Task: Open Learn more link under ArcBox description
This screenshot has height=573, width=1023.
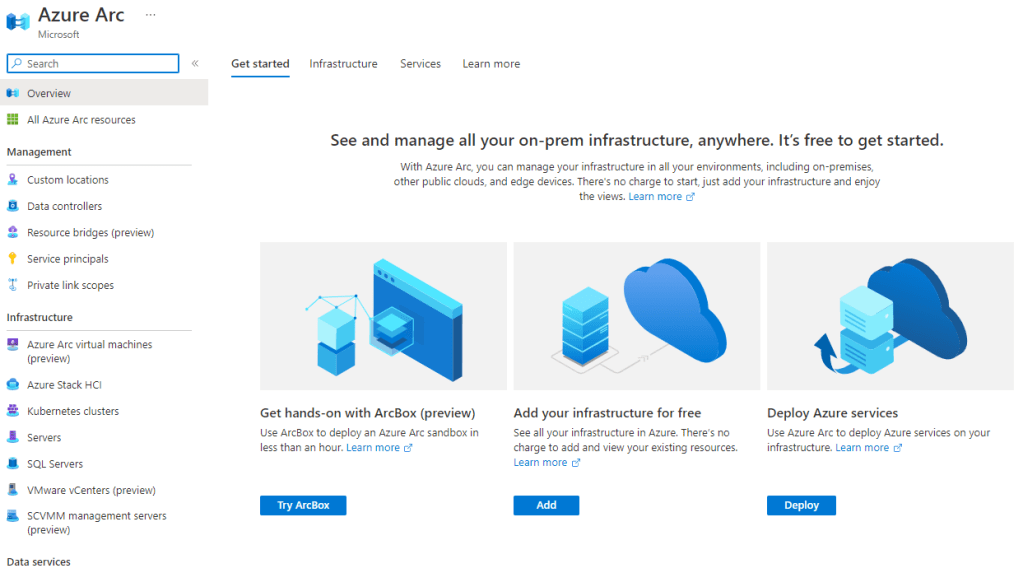Action: pyautogui.click(x=373, y=448)
